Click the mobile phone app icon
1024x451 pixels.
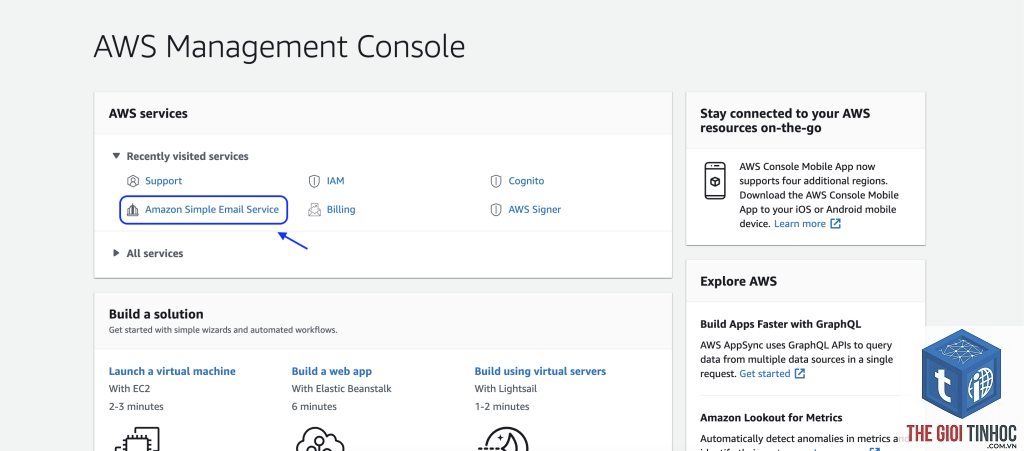tap(715, 181)
